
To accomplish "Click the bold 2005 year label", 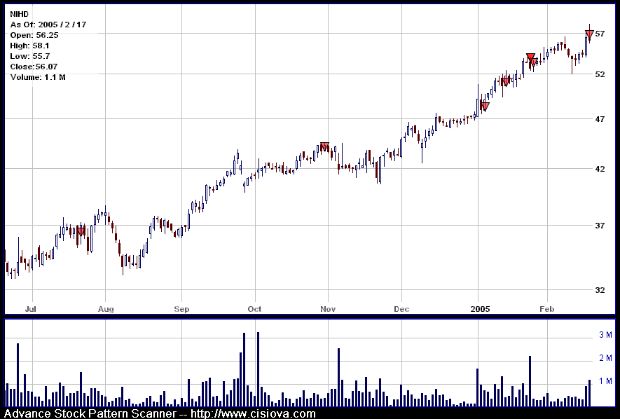I will click(480, 309).
